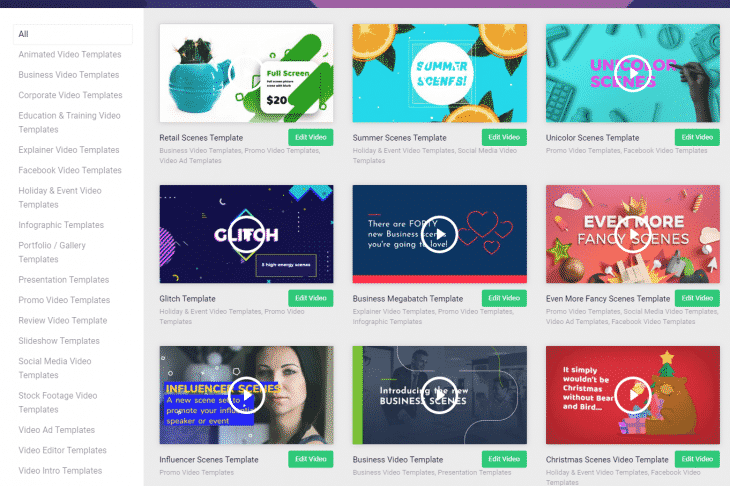Edit Video for Glitch Template
Image resolution: width=730 pixels, height=486 pixels.
pyautogui.click(x=311, y=298)
